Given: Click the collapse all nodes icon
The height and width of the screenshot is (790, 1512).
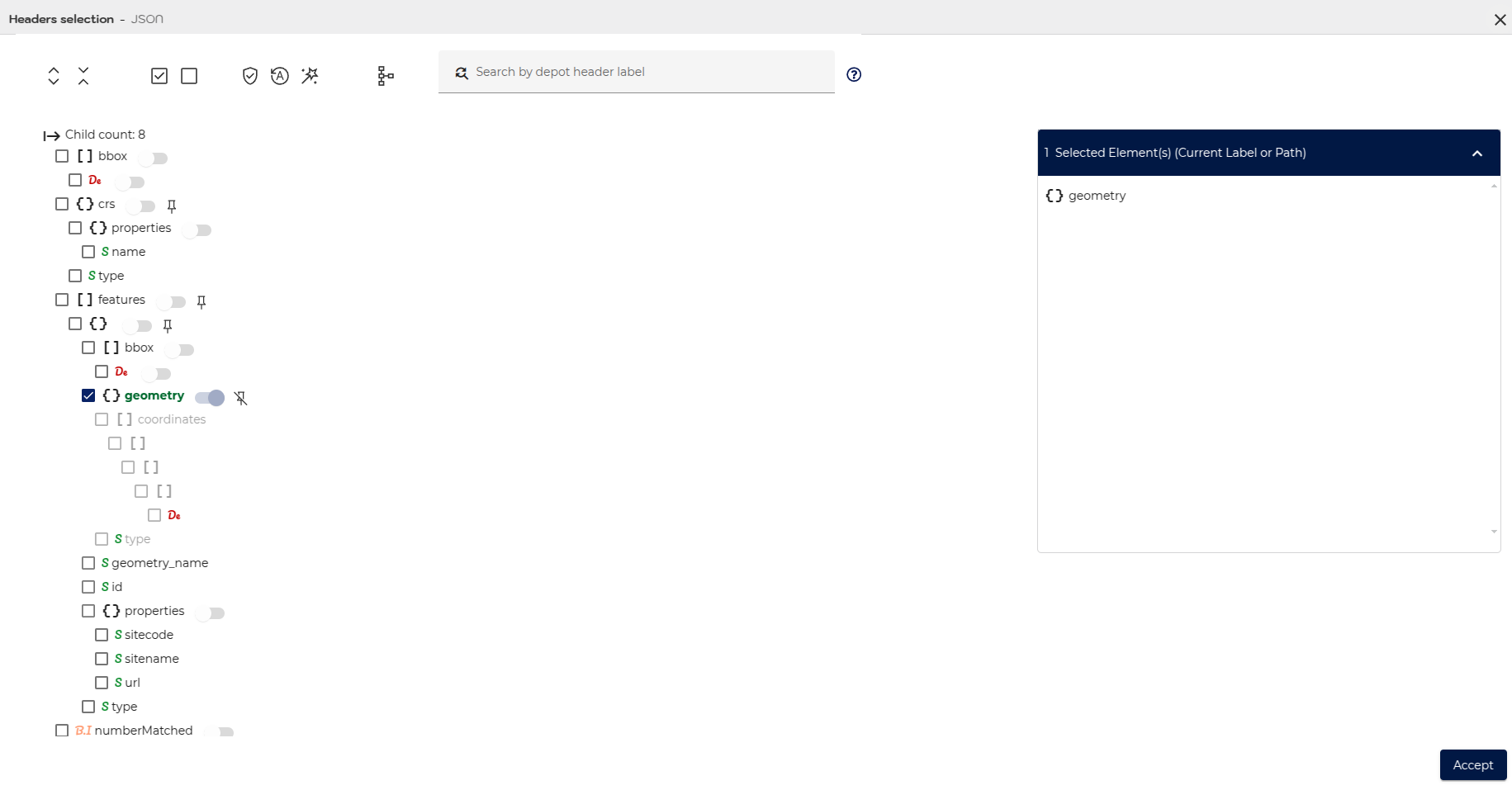Looking at the screenshot, I should point(83,75).
